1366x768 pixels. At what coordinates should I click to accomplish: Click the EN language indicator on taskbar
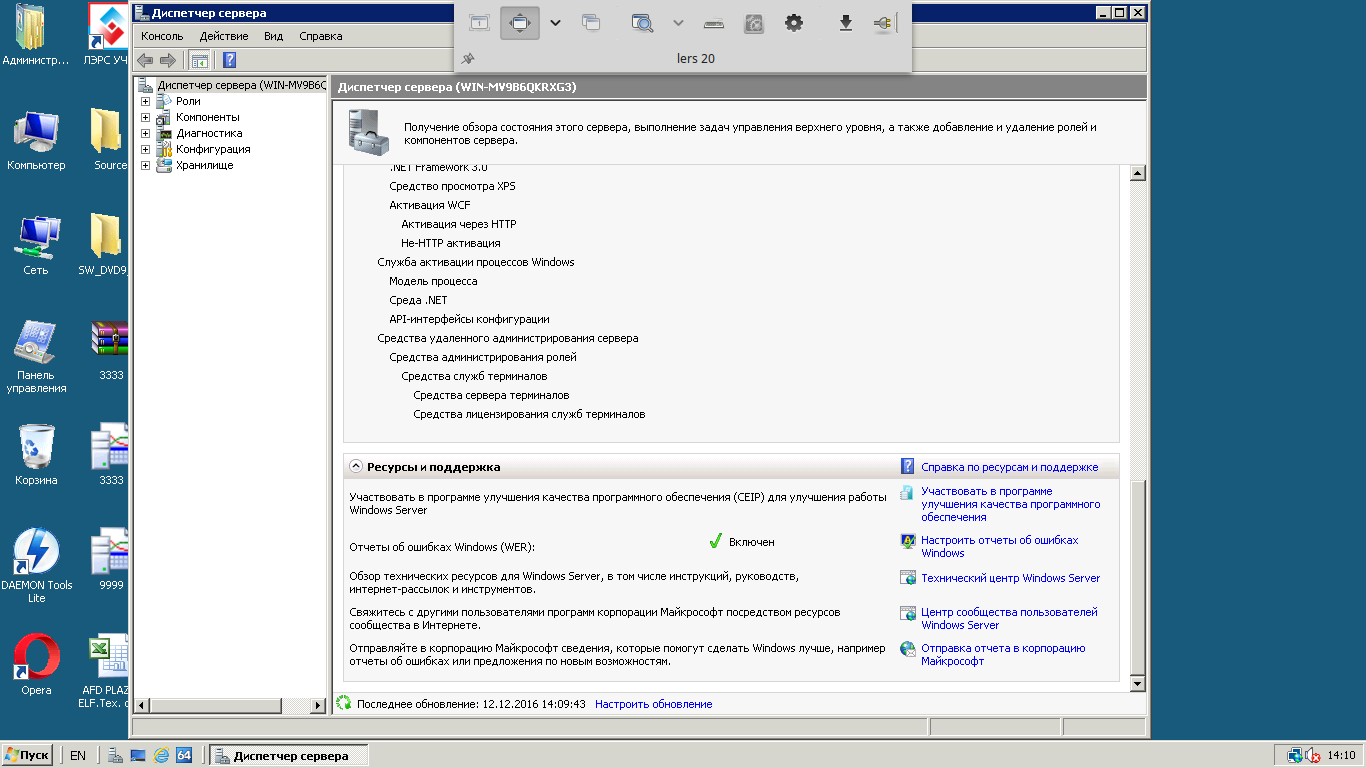[77, 756]
